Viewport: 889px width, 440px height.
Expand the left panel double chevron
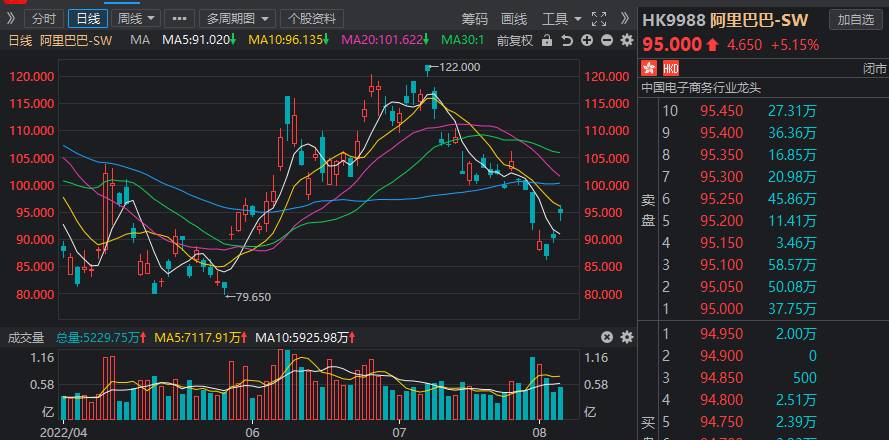11,19
